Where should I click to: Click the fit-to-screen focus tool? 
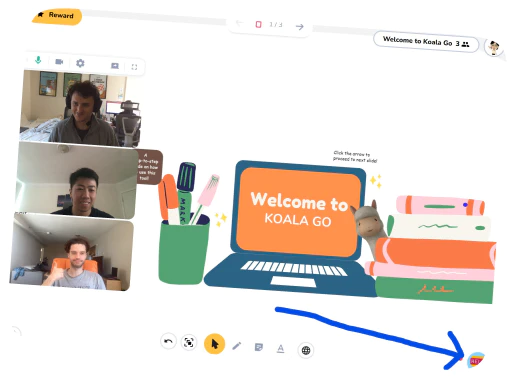click(x=189, y=342)
